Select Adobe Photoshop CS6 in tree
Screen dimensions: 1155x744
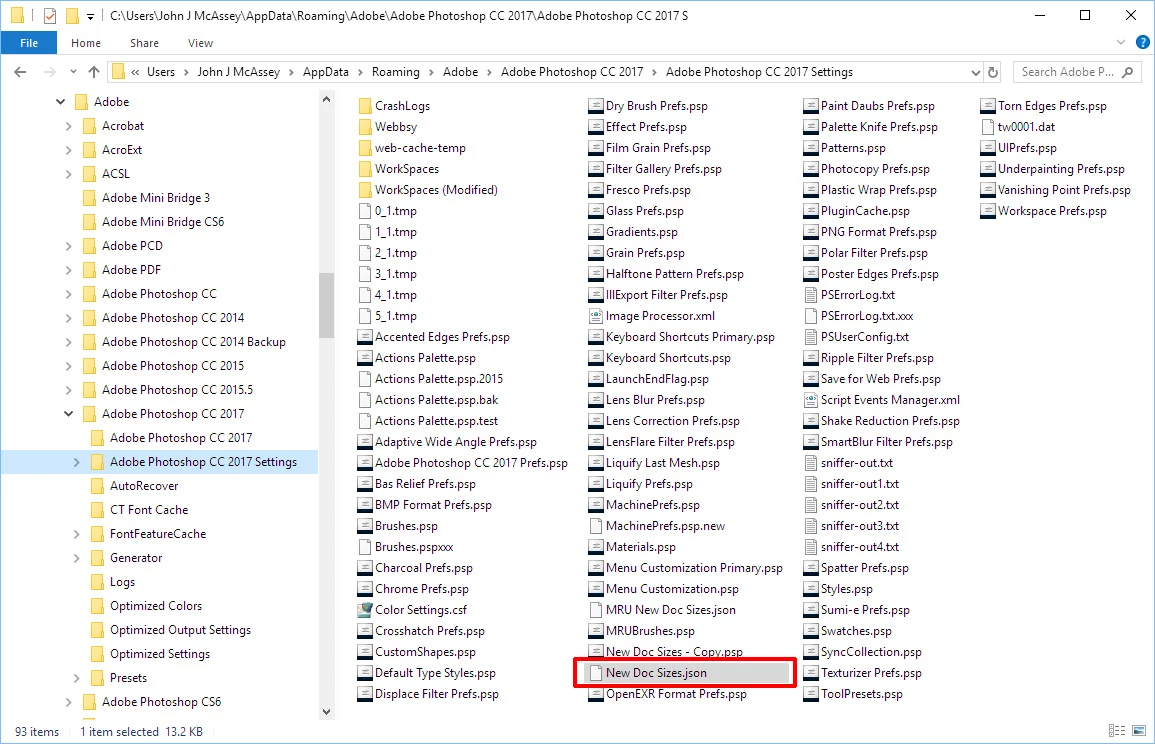tap(161, 702)
